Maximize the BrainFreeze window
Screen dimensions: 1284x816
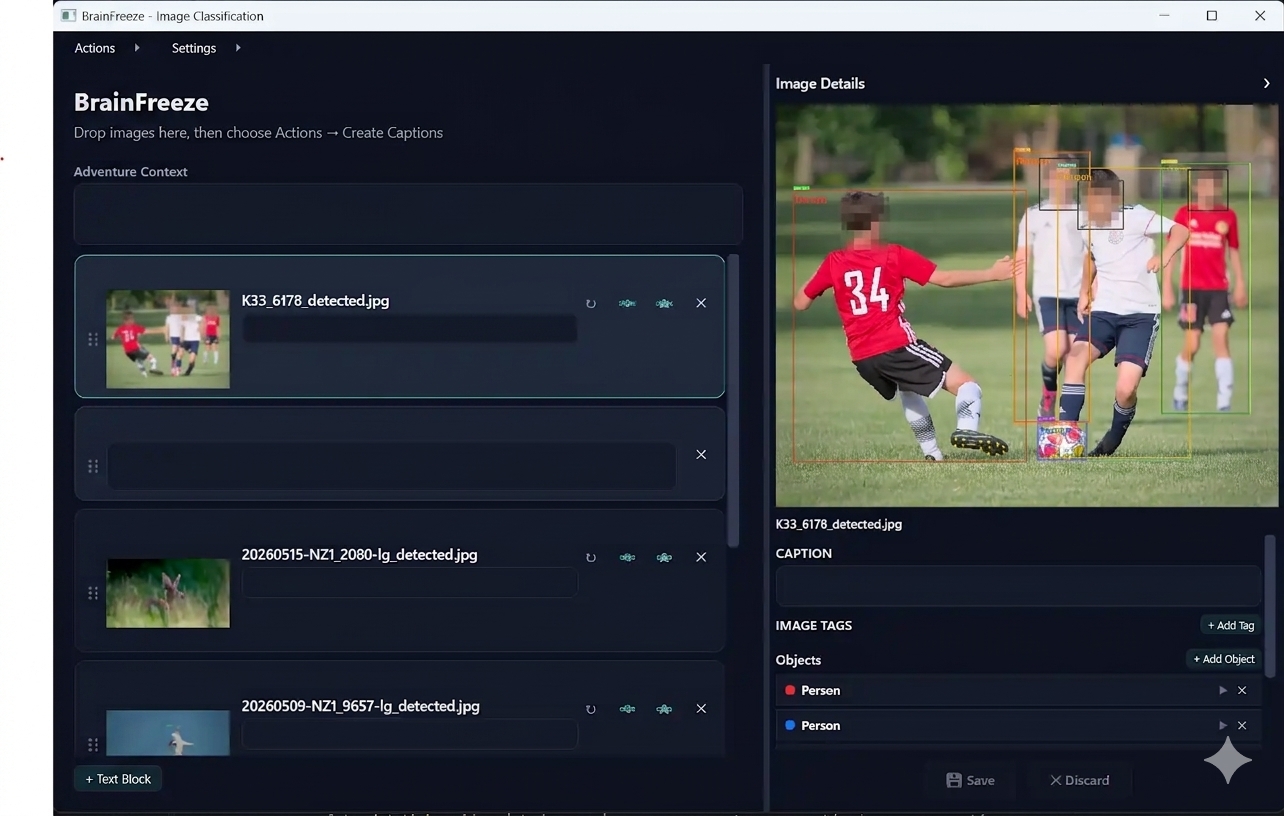coord(1212,16)
